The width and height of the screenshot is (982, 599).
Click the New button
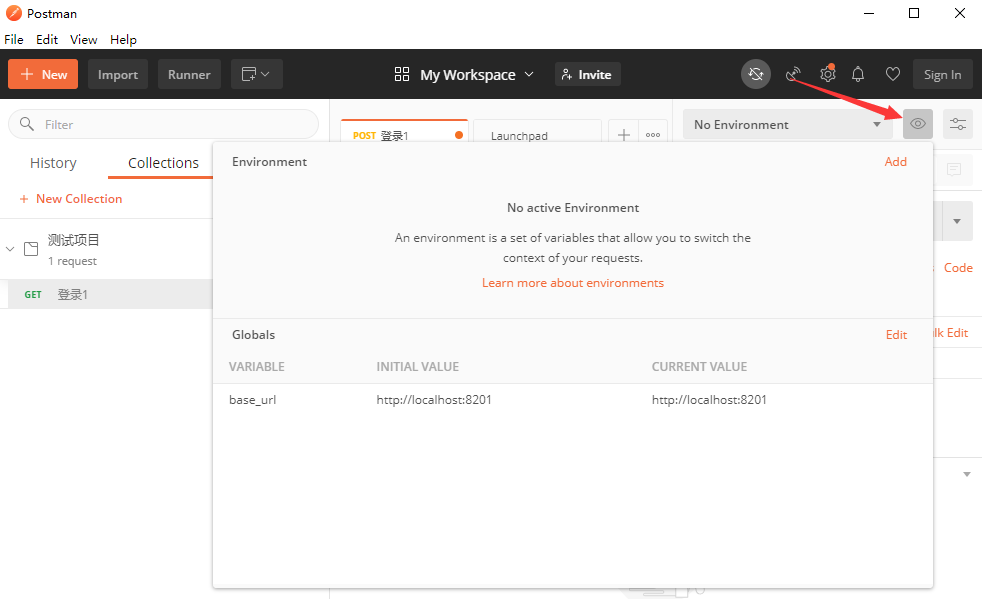(43, 75)
